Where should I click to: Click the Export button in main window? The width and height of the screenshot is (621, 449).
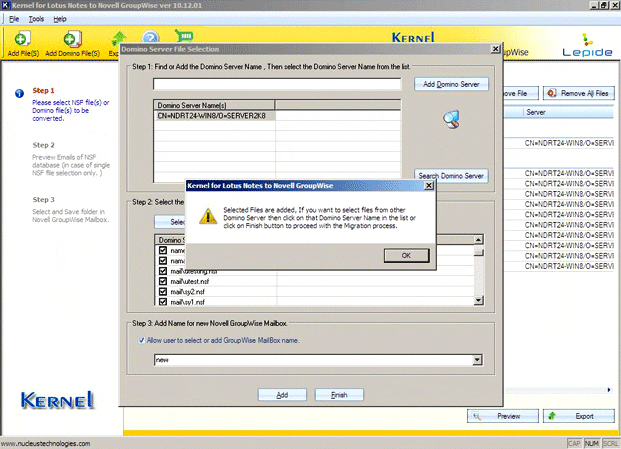tap(579, 416)
